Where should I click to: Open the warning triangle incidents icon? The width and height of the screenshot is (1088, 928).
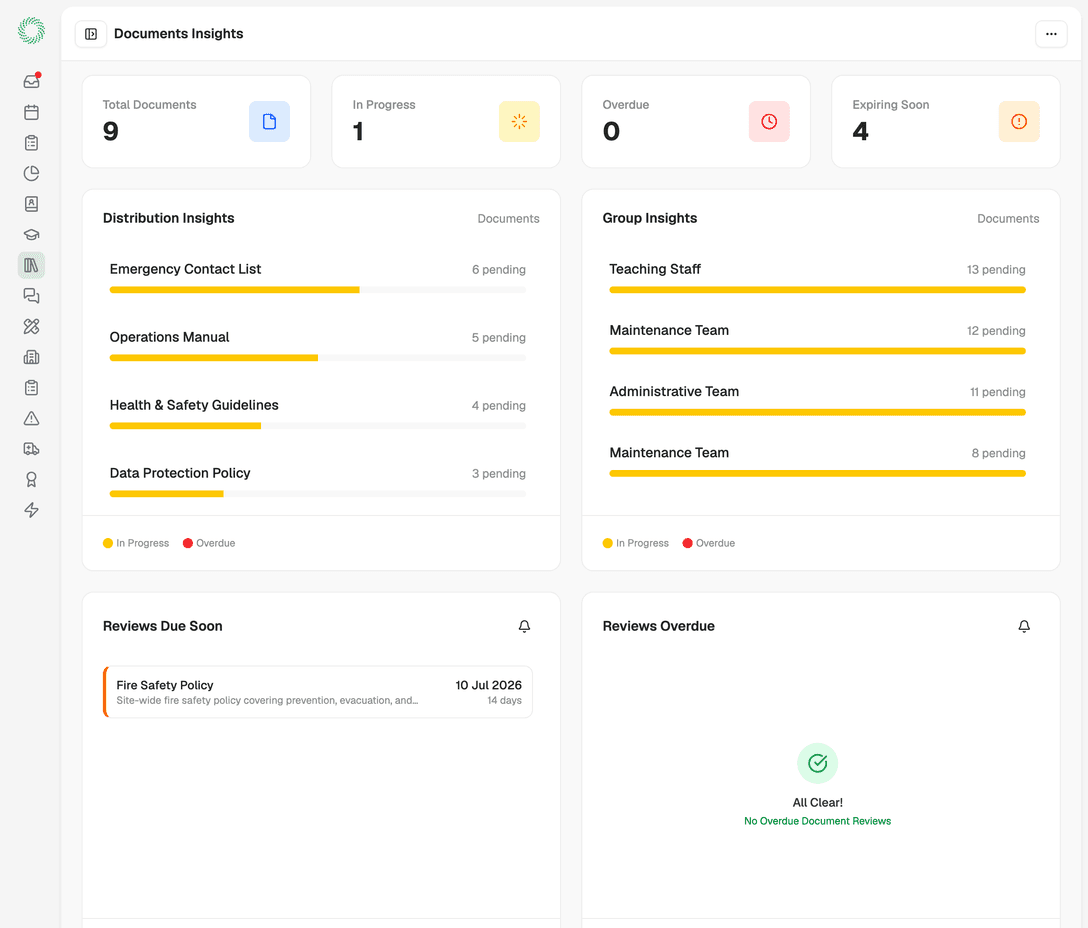[31, 418]
